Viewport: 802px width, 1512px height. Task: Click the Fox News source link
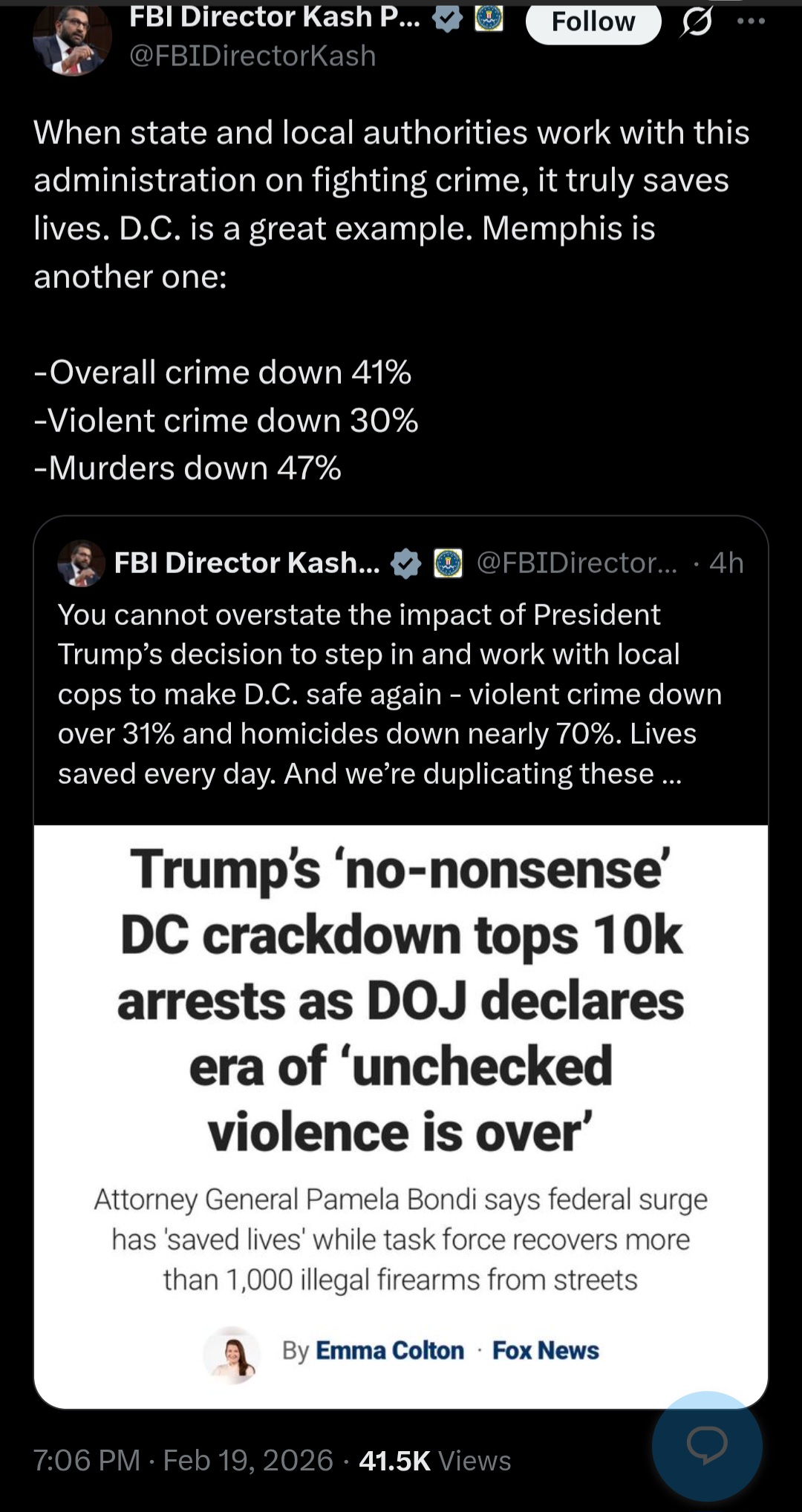[x=546, y=1350]
